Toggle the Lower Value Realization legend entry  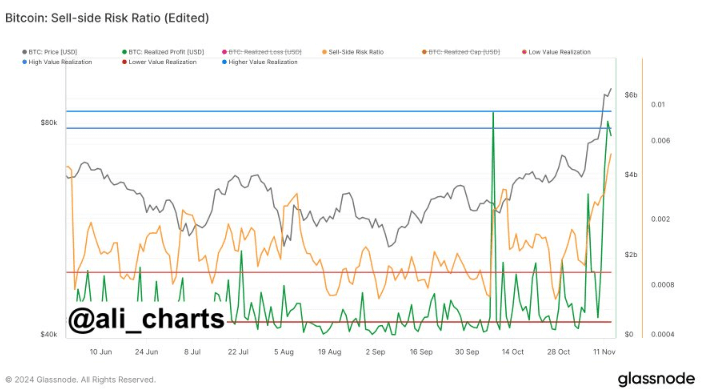(159, 62)
